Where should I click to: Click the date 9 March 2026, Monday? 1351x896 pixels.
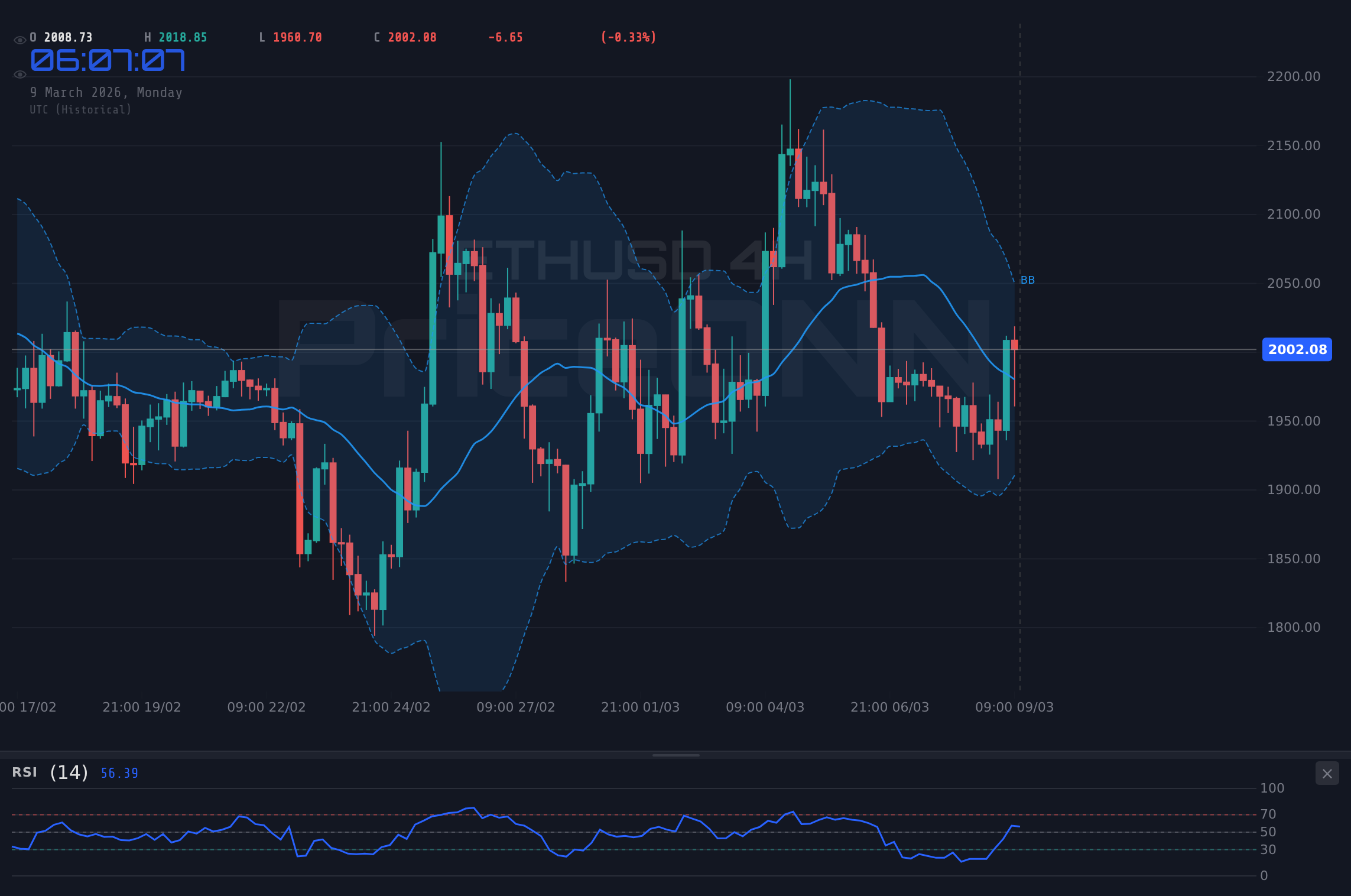pyautogui.click(x=106, y=93)
